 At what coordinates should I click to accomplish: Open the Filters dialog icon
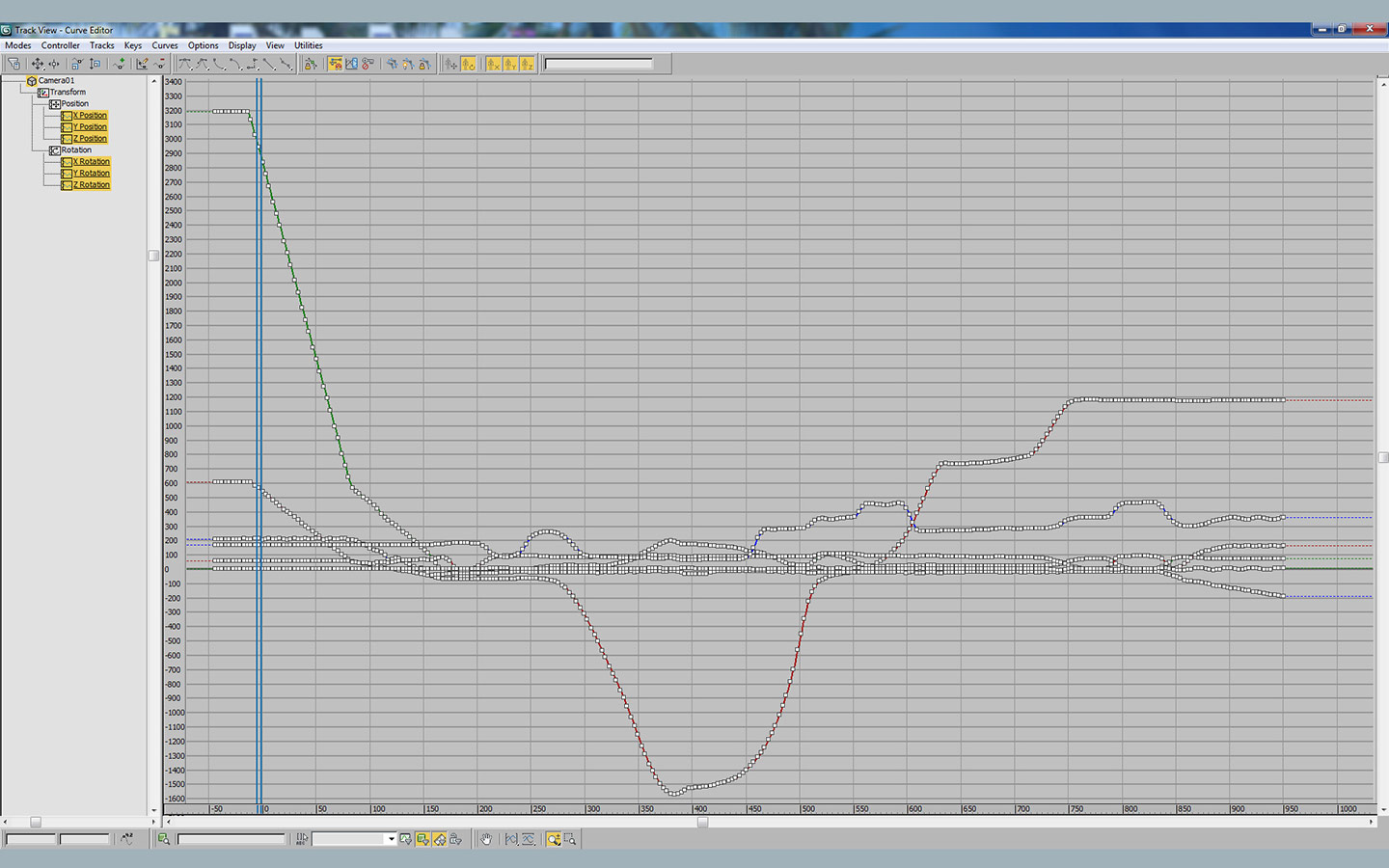click(14, 64)
